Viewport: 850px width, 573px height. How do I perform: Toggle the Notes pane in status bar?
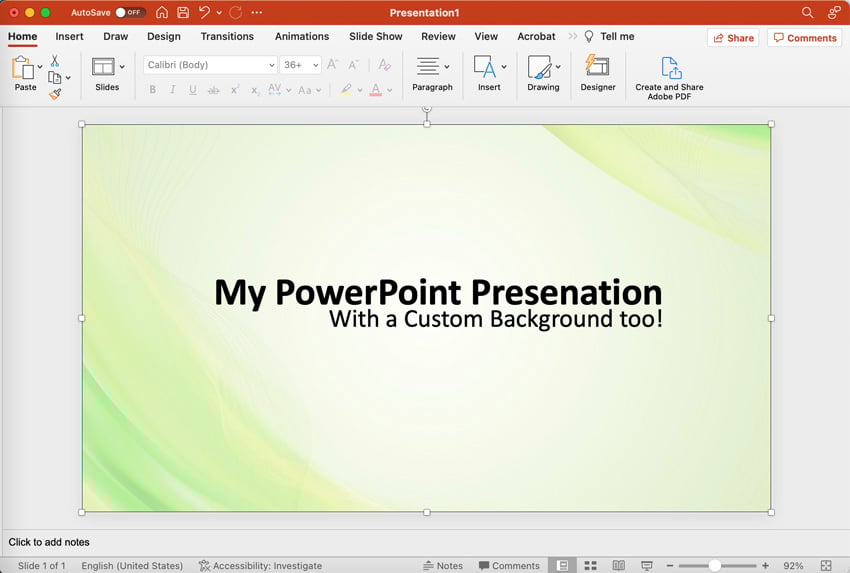point(443,566)
